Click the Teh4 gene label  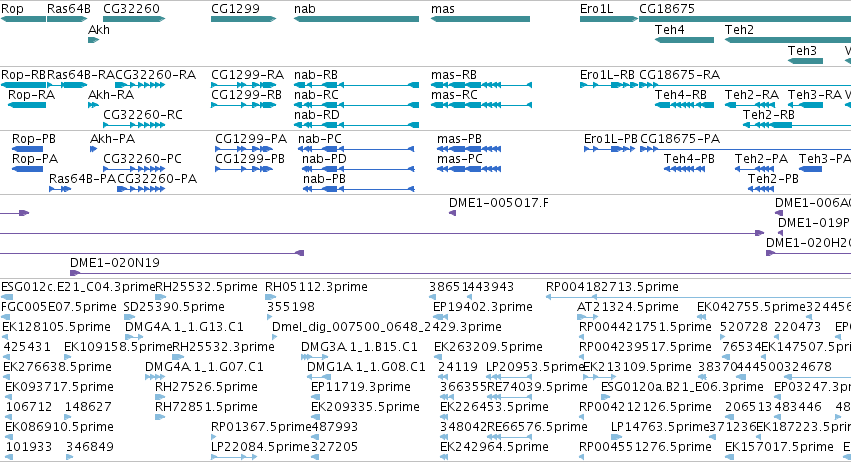[670, 30]
